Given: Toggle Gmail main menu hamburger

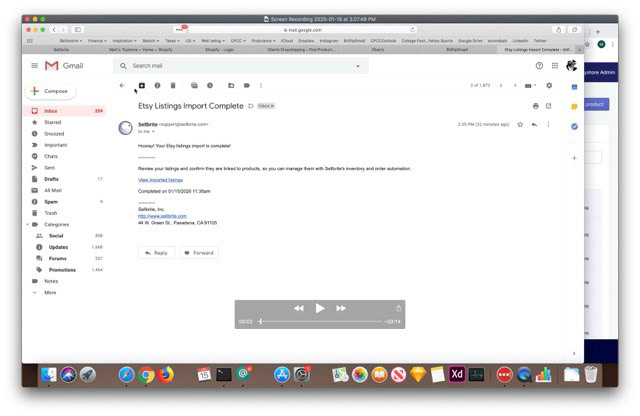Looking at the screenshot, I should (35, 66).
